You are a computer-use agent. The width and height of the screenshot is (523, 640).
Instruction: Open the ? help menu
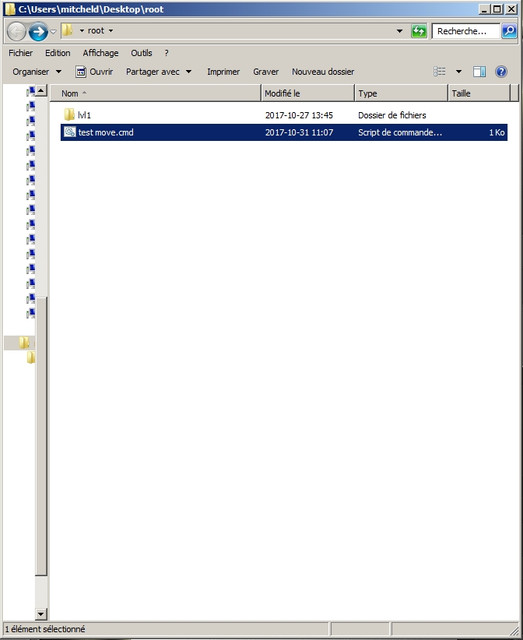pyautogui.click(x=166, y=53)
